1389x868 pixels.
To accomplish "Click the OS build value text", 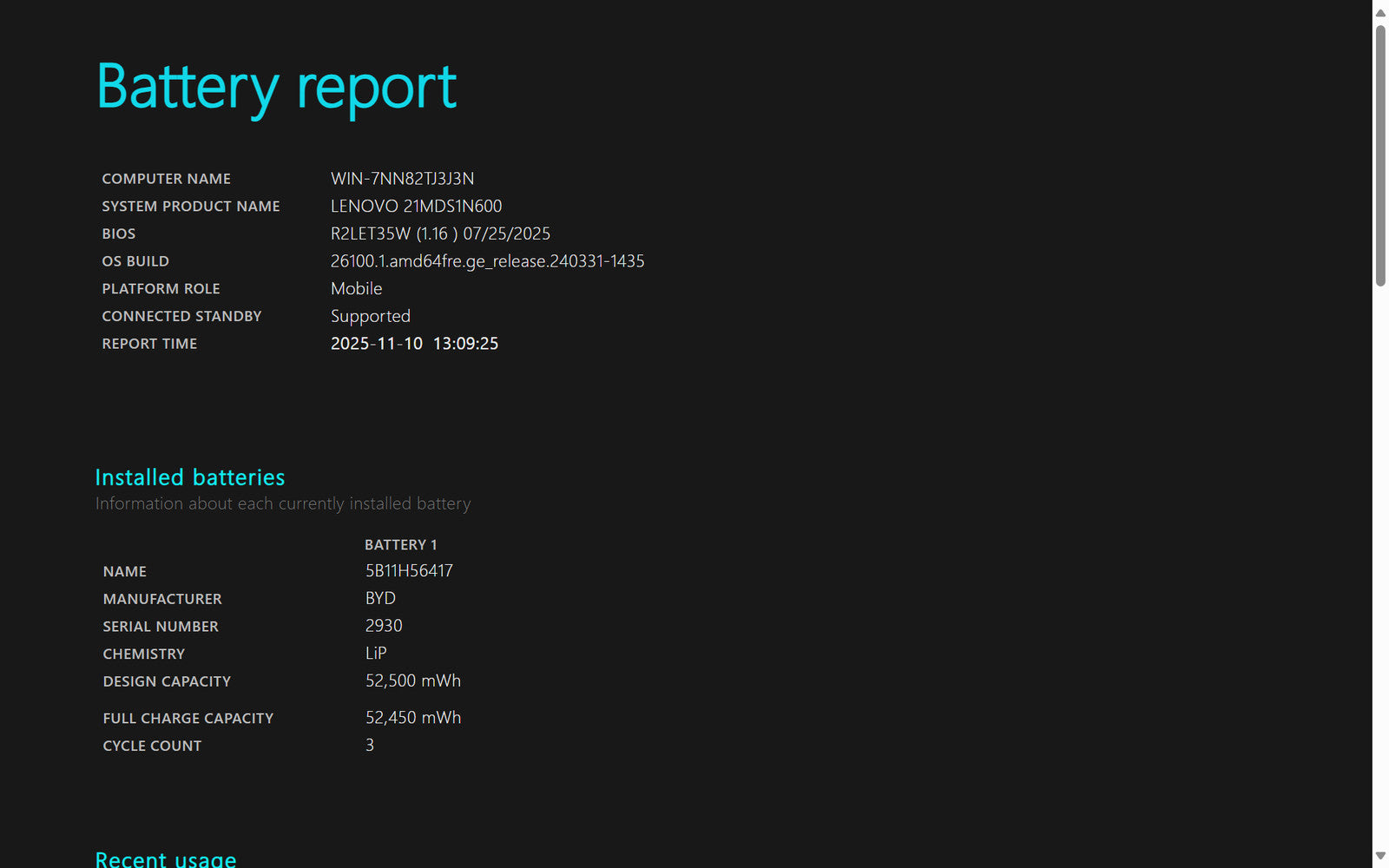I will pos(487,261).
